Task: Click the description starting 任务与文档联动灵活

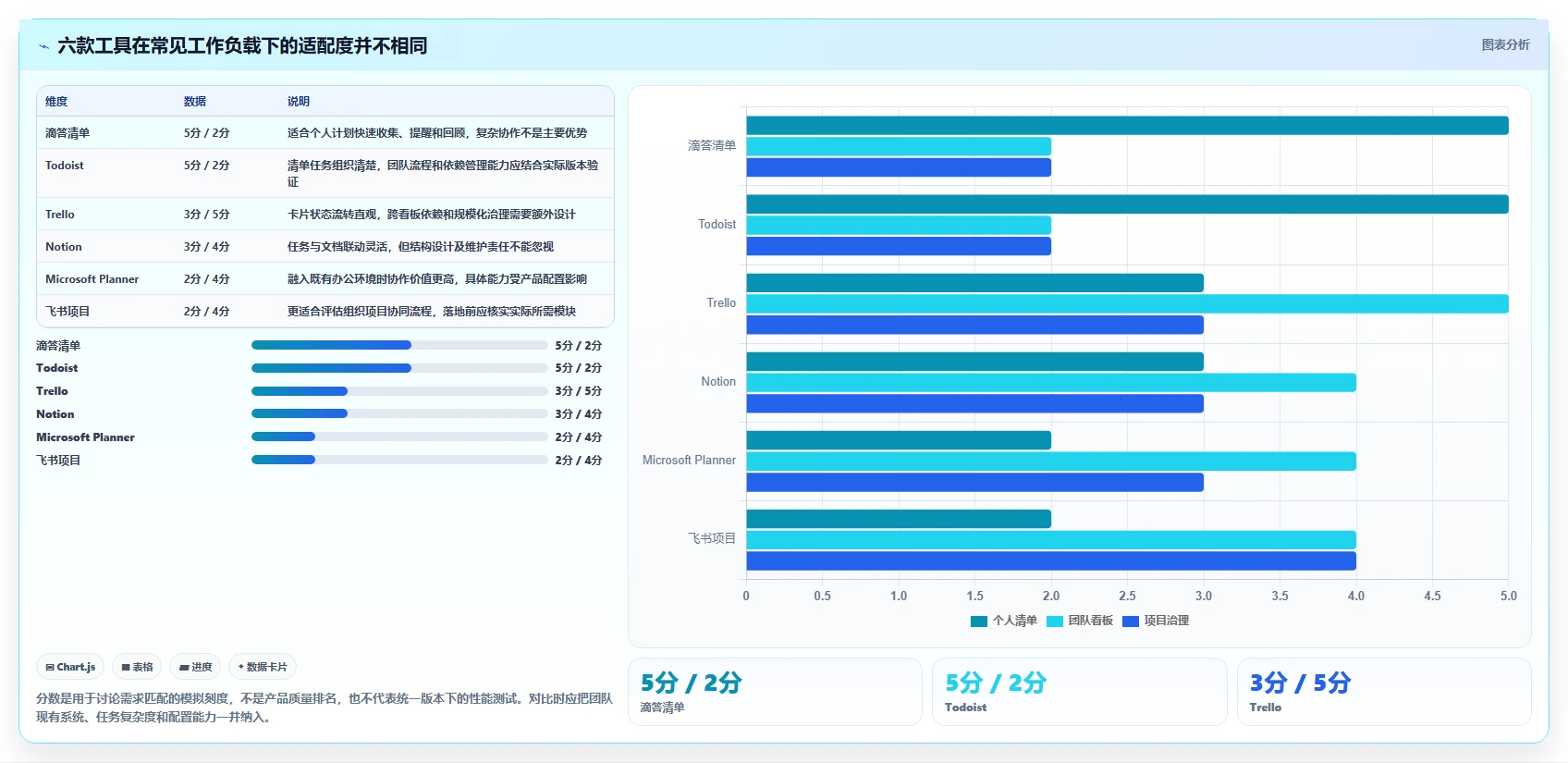Action: point(421,247)
